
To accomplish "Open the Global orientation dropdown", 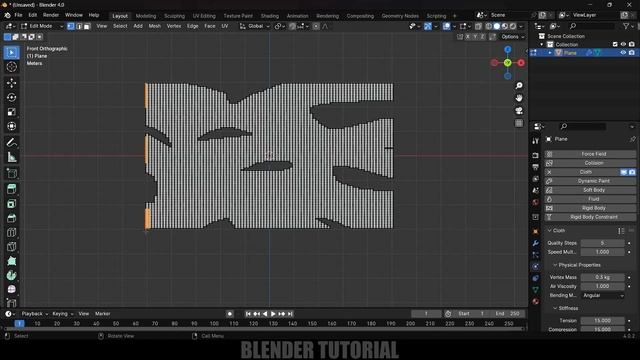I will click(255, 26).
